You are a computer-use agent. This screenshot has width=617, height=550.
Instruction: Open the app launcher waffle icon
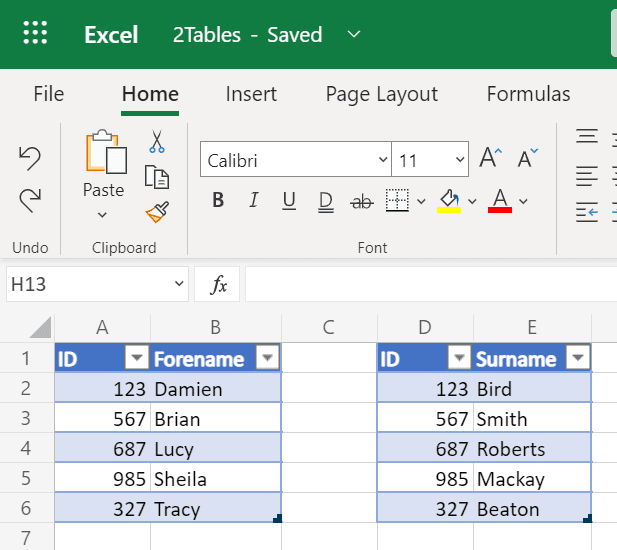click(x=35, y=34)
